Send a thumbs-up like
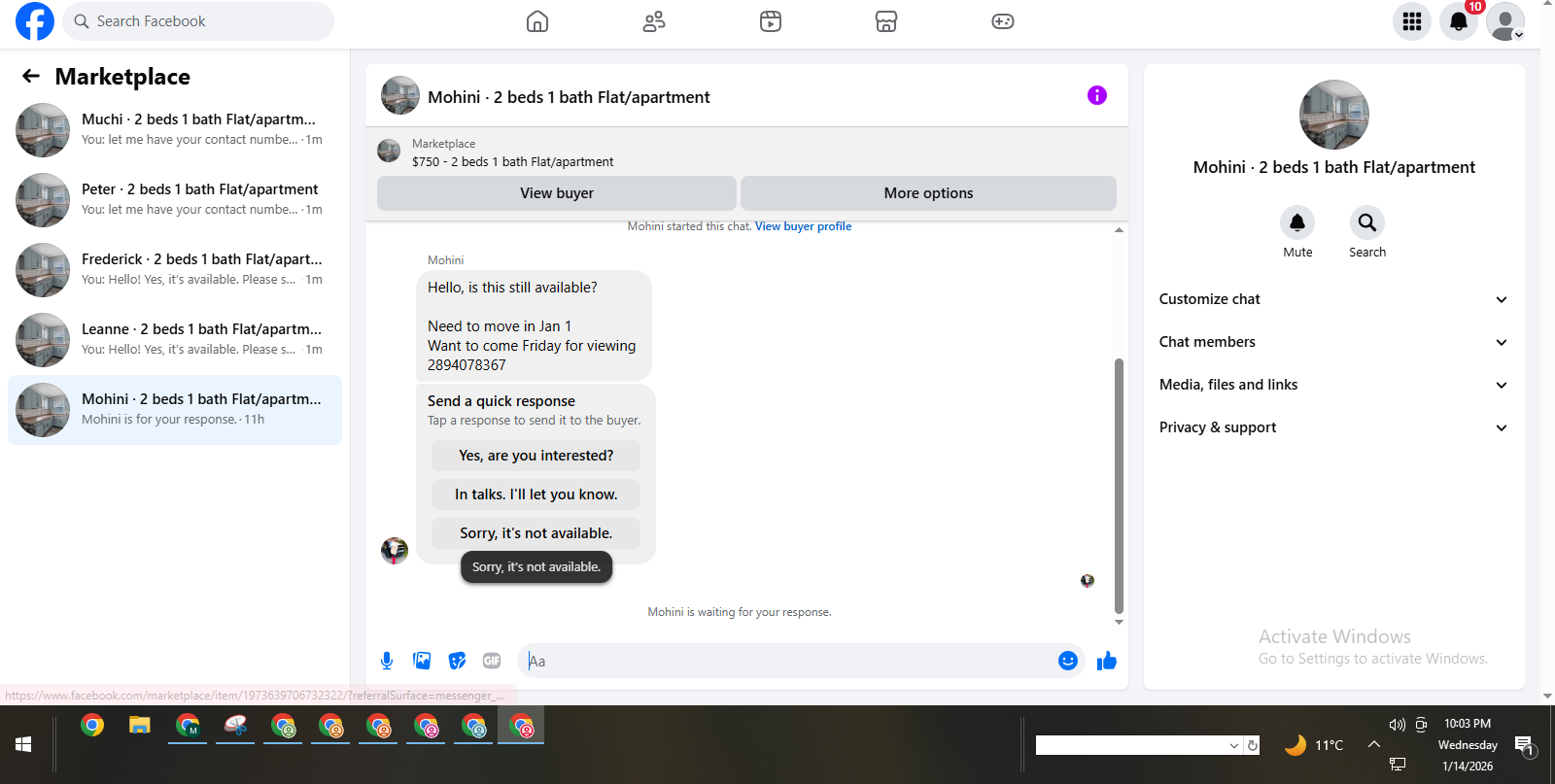The width and height of the screenshot is (1555, 784). pyautogui.click(x=1107, y=661)
